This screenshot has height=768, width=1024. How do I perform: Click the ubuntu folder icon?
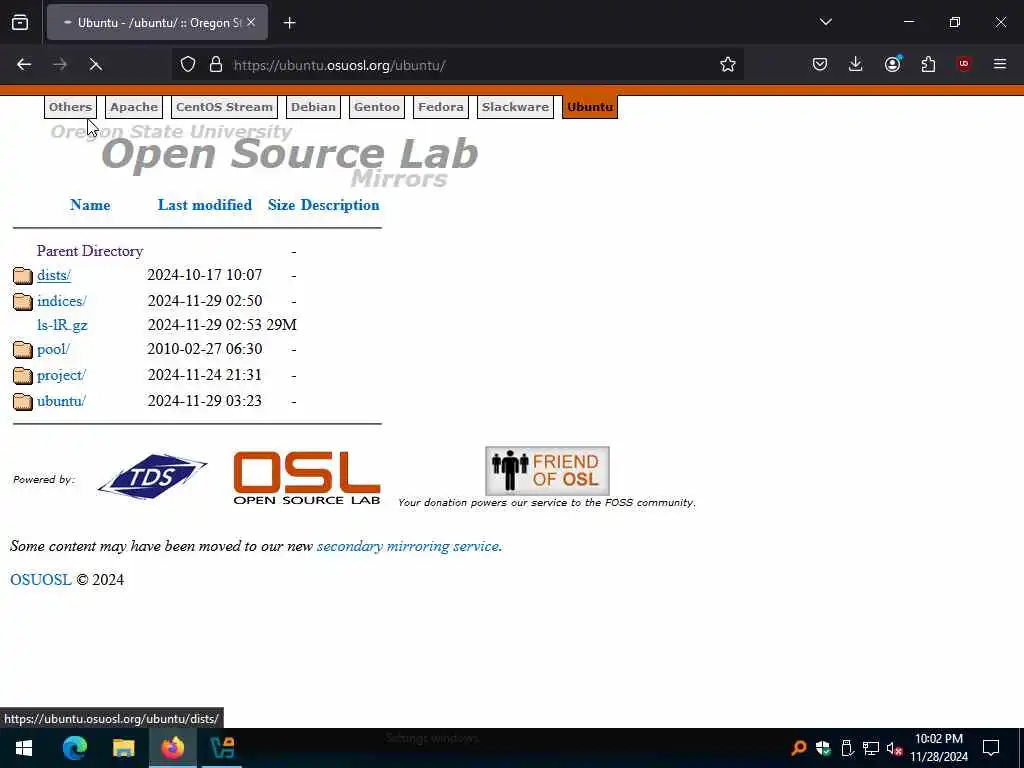[23, 401]
